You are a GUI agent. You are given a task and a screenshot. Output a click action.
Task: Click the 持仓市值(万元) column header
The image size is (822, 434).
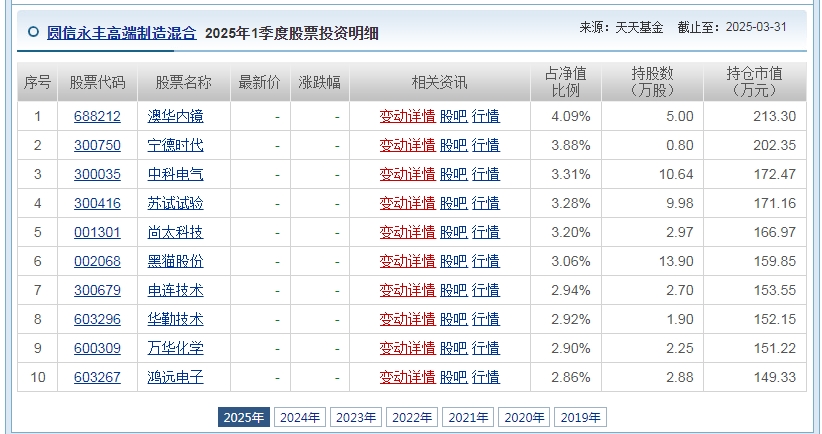click(x=755, y=82)
